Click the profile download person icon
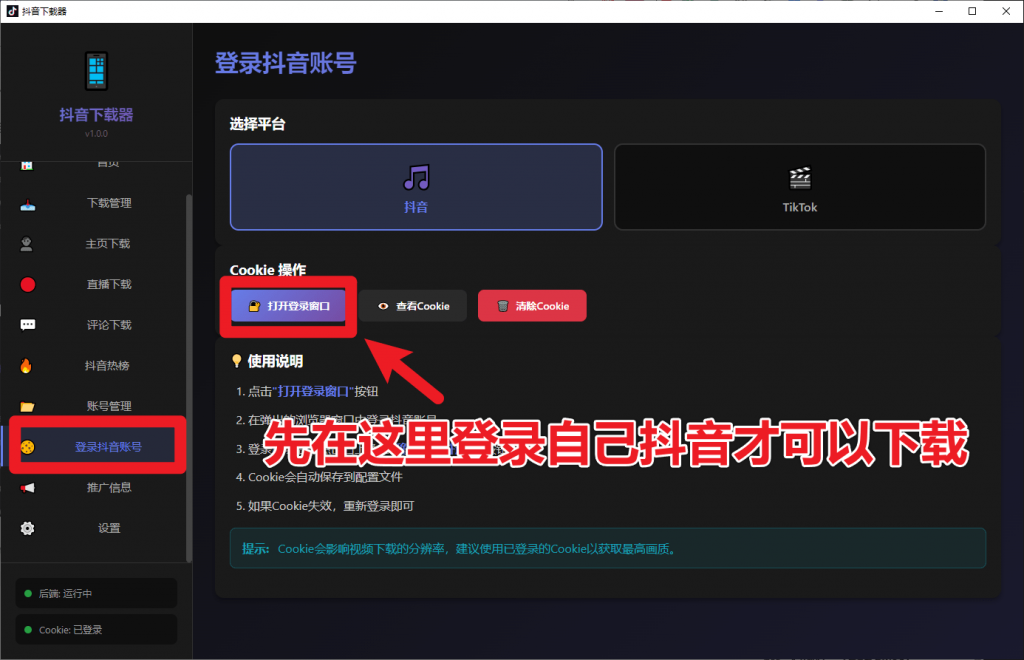Image resolution: width=1024 pixels, height=660 pixels. [27, 244]
